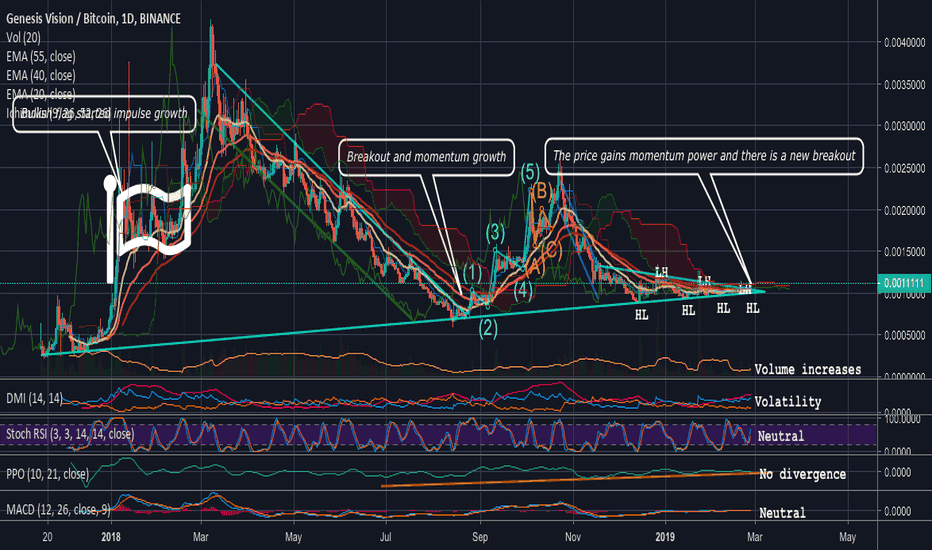
Task: Click 0.0030000 on the price axis
Action: tap(905, 126)
